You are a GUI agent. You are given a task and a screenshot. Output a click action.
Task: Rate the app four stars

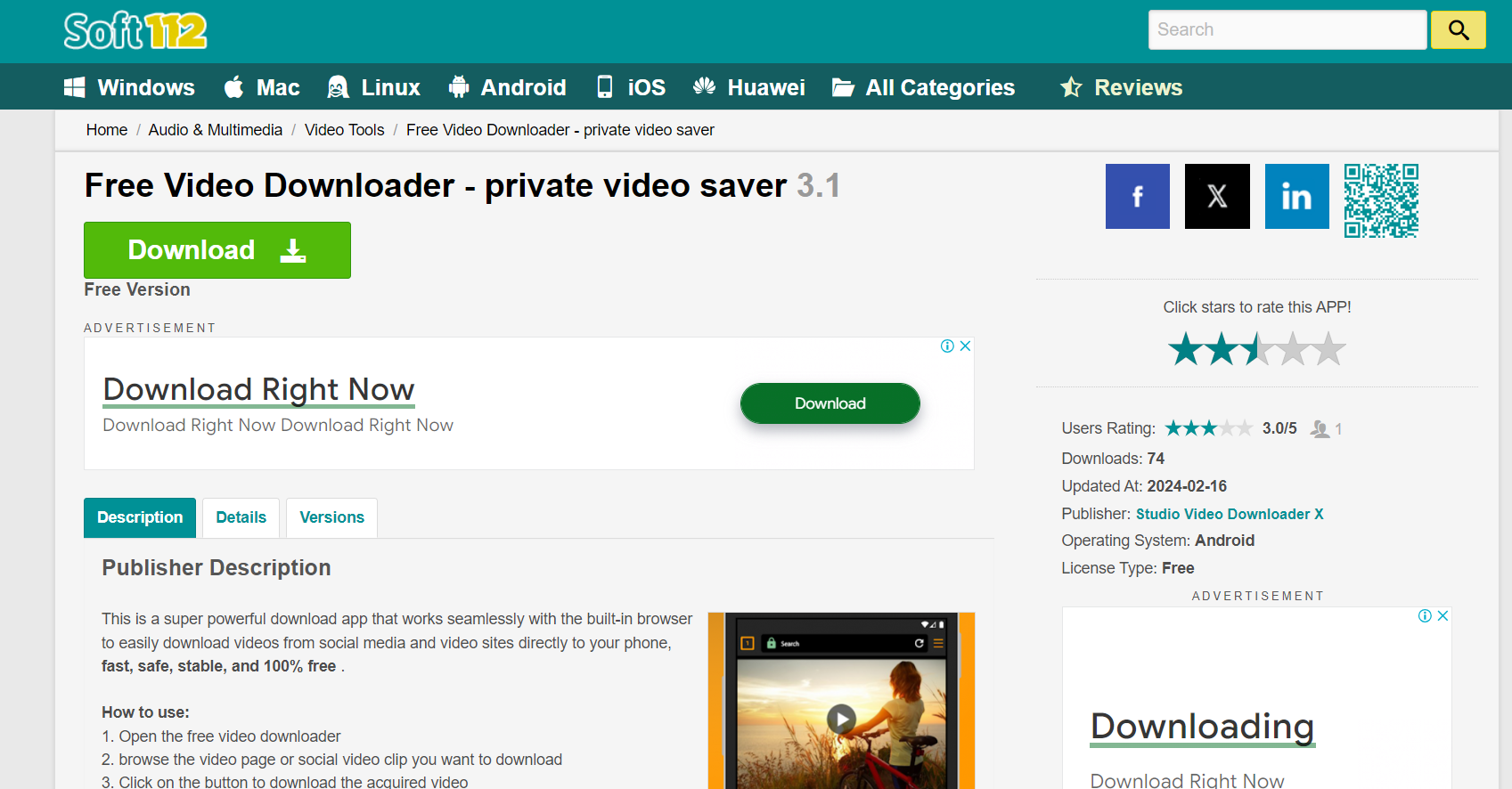(x=1293, y=349)
